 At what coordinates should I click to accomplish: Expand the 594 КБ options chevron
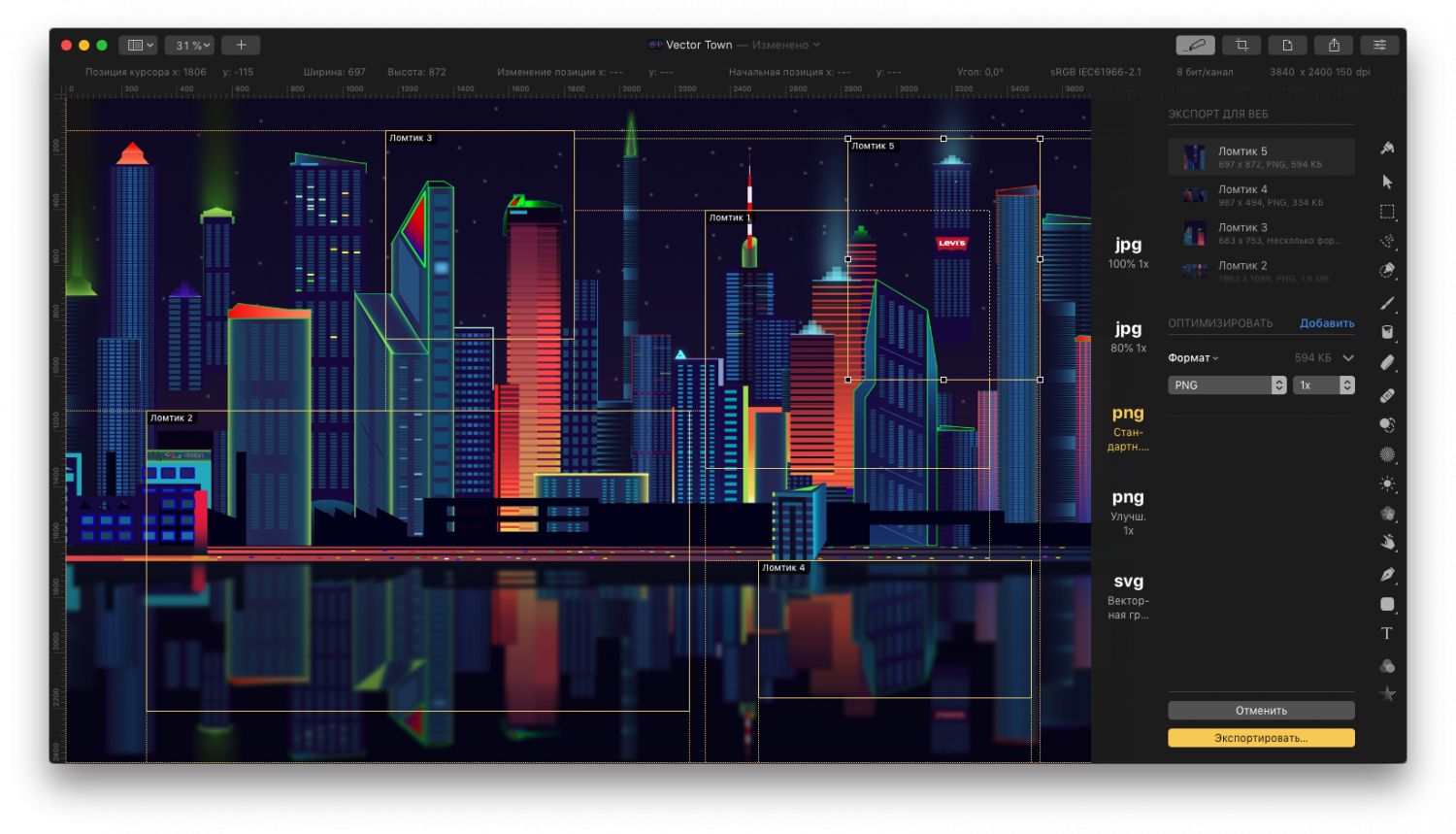pyautogui.click(x=1348, y=358)
